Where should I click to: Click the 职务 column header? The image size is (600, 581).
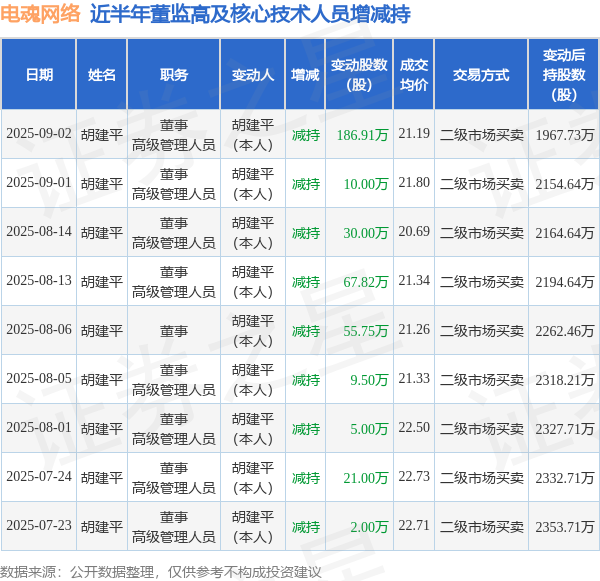174,75
